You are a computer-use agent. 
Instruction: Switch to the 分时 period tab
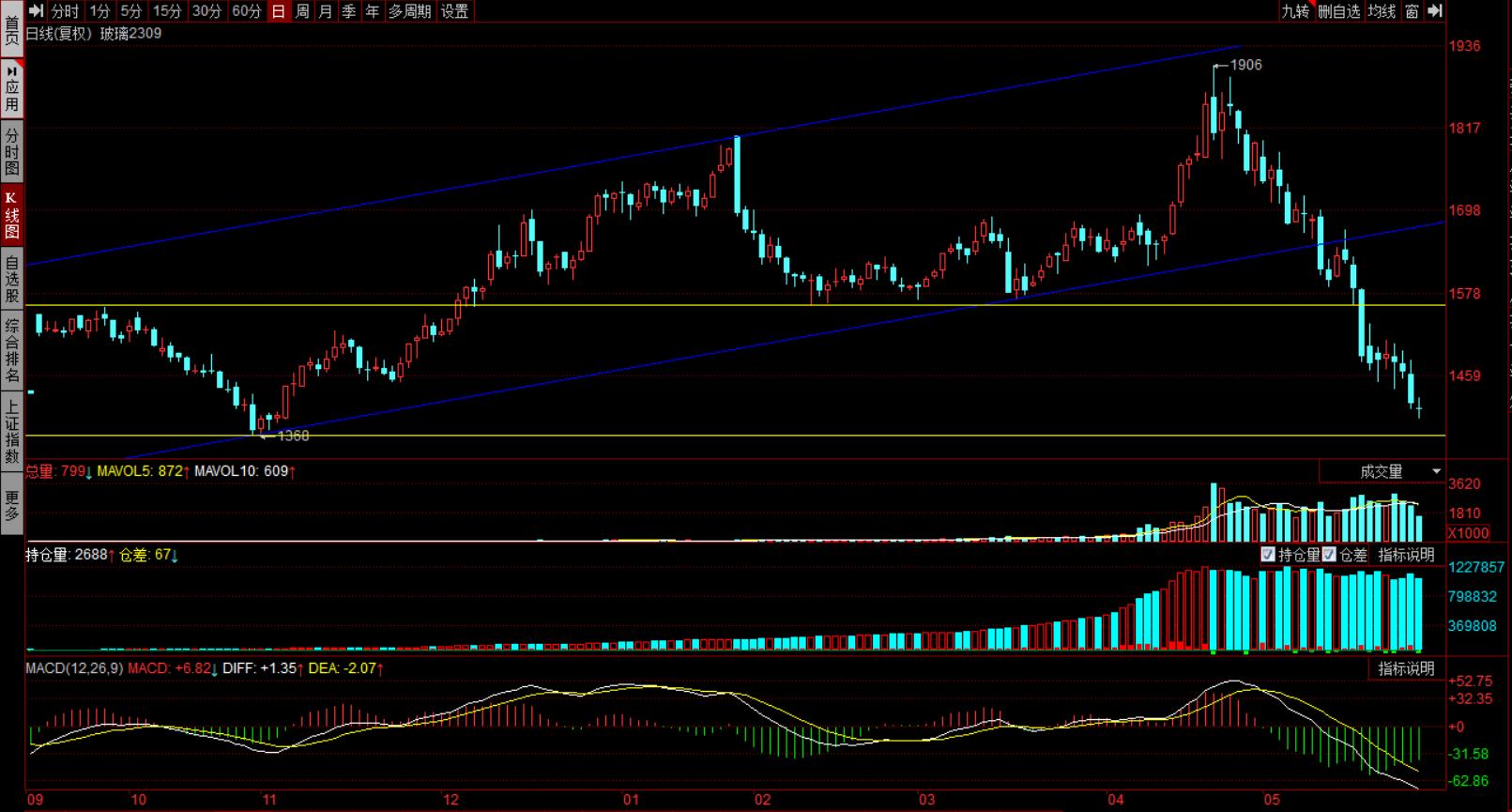(66, 11)
